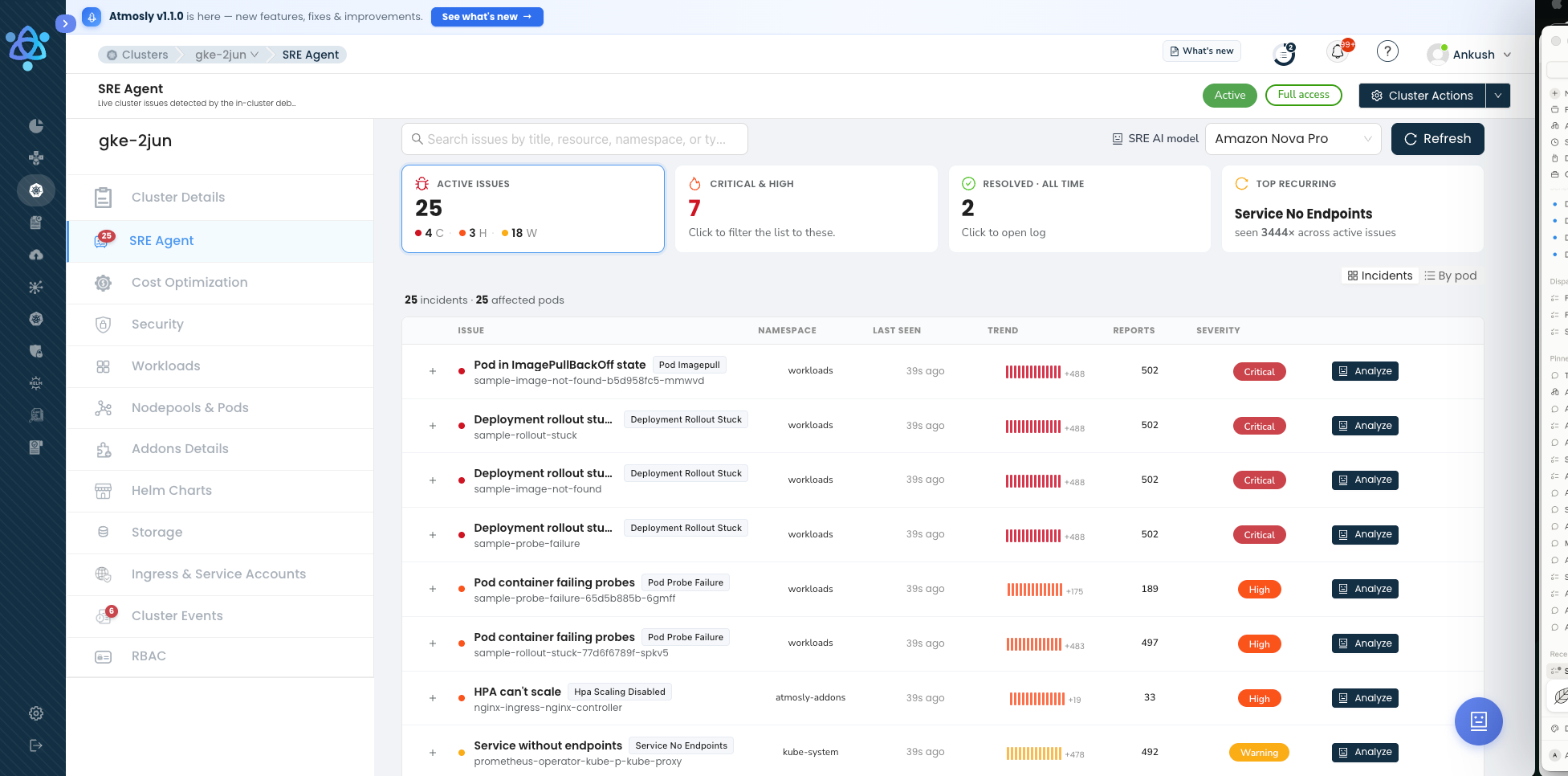Switch to the By pod view

(1451, 276)
